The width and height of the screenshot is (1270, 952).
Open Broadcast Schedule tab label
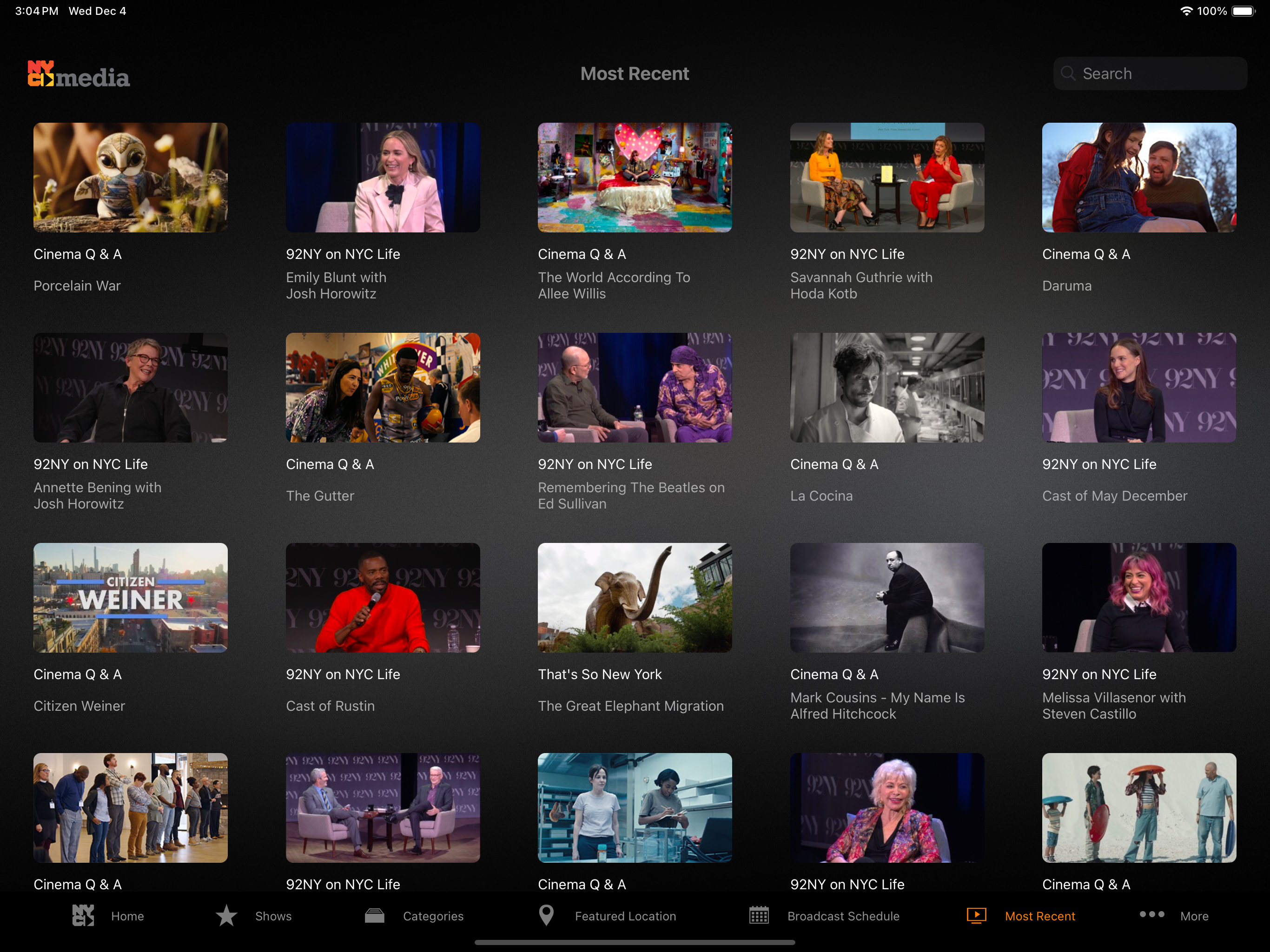click(843, 916)
